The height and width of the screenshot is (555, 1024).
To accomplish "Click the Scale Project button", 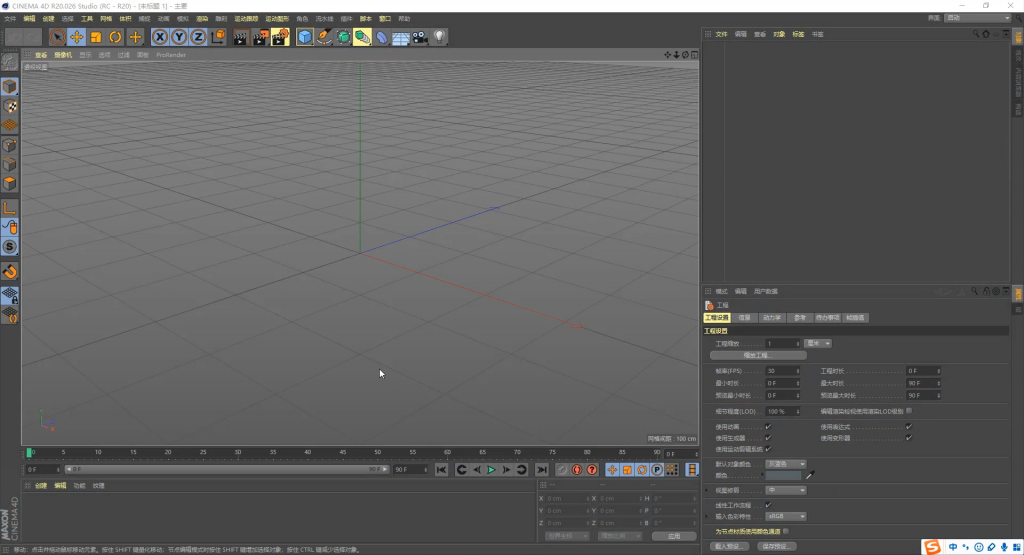I will [758, 356].
